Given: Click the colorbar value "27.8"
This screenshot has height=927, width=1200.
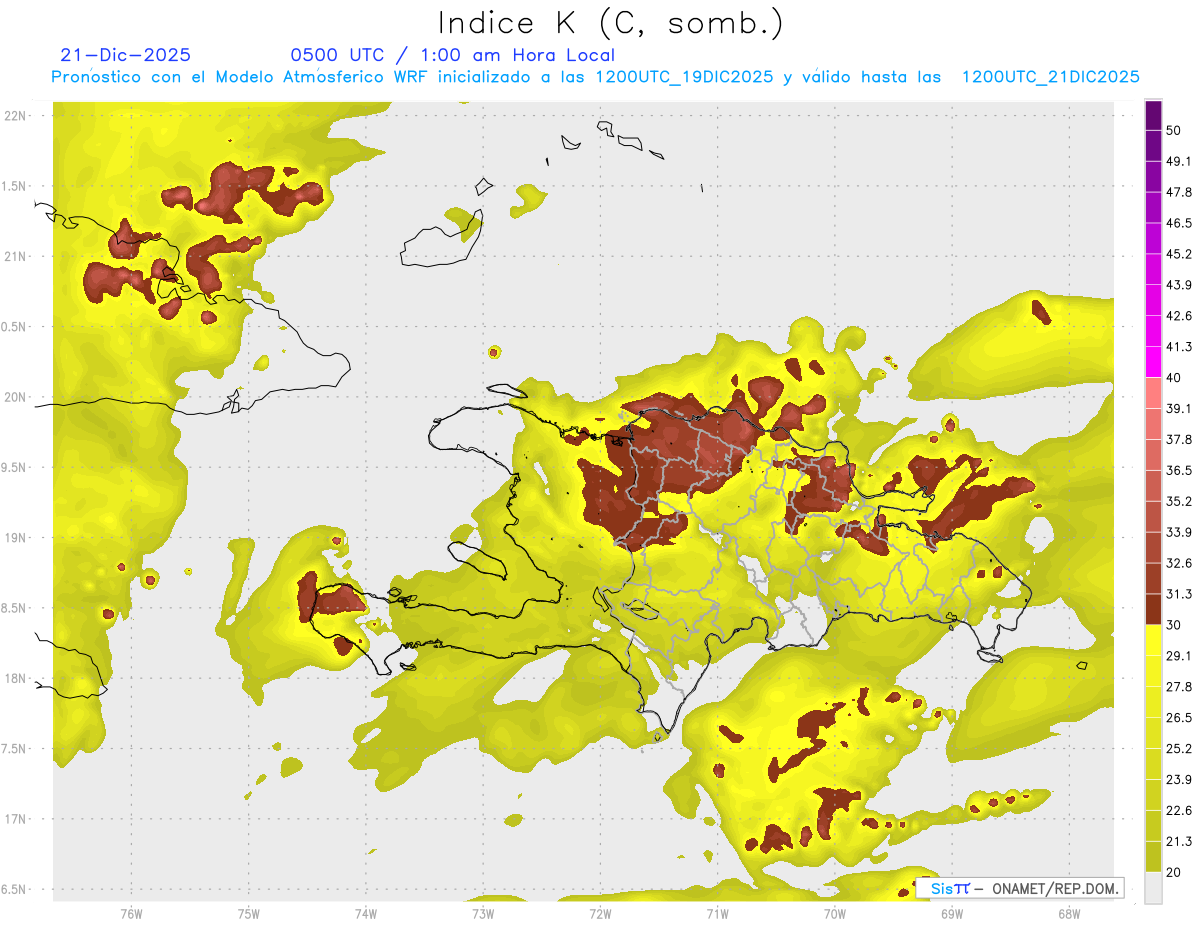Looking at the screenshot, I should point(1179,686).
